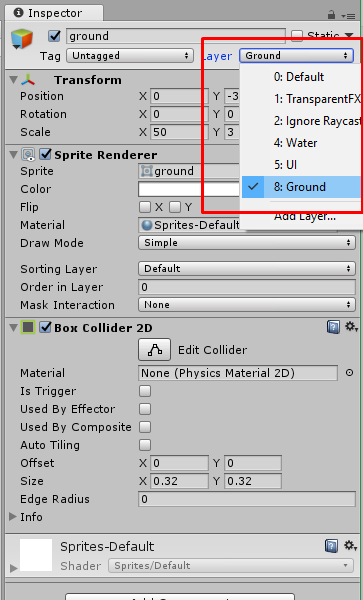Expand the Info foldout
Viewport: 363px width, 600px height.
coord(13,517)
